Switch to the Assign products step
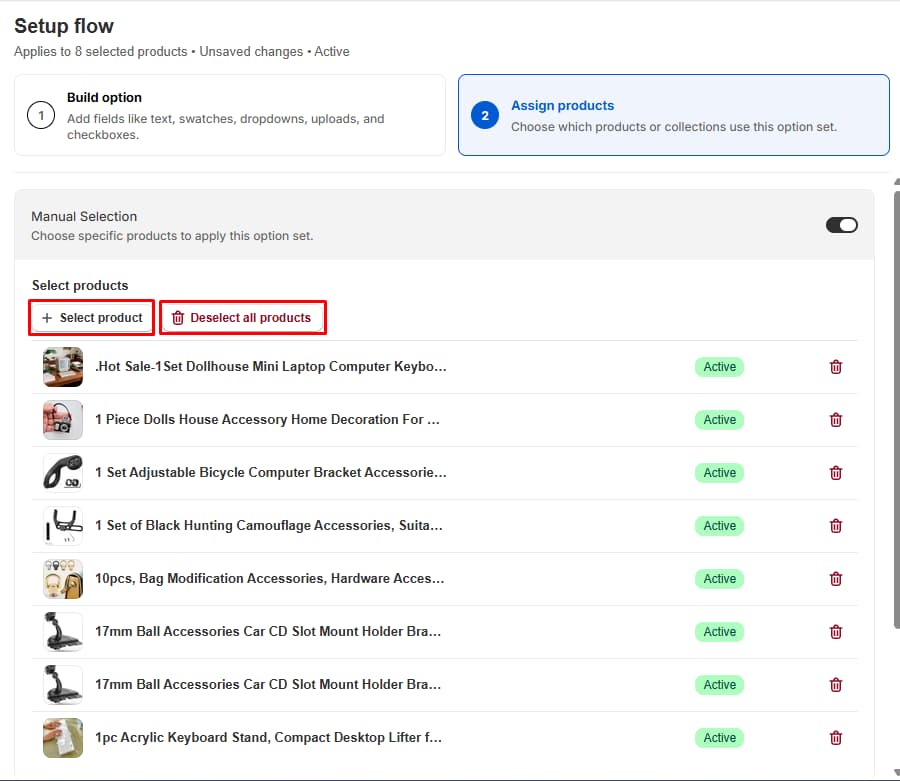The image size is (900, 781). [x=673, y=115]
